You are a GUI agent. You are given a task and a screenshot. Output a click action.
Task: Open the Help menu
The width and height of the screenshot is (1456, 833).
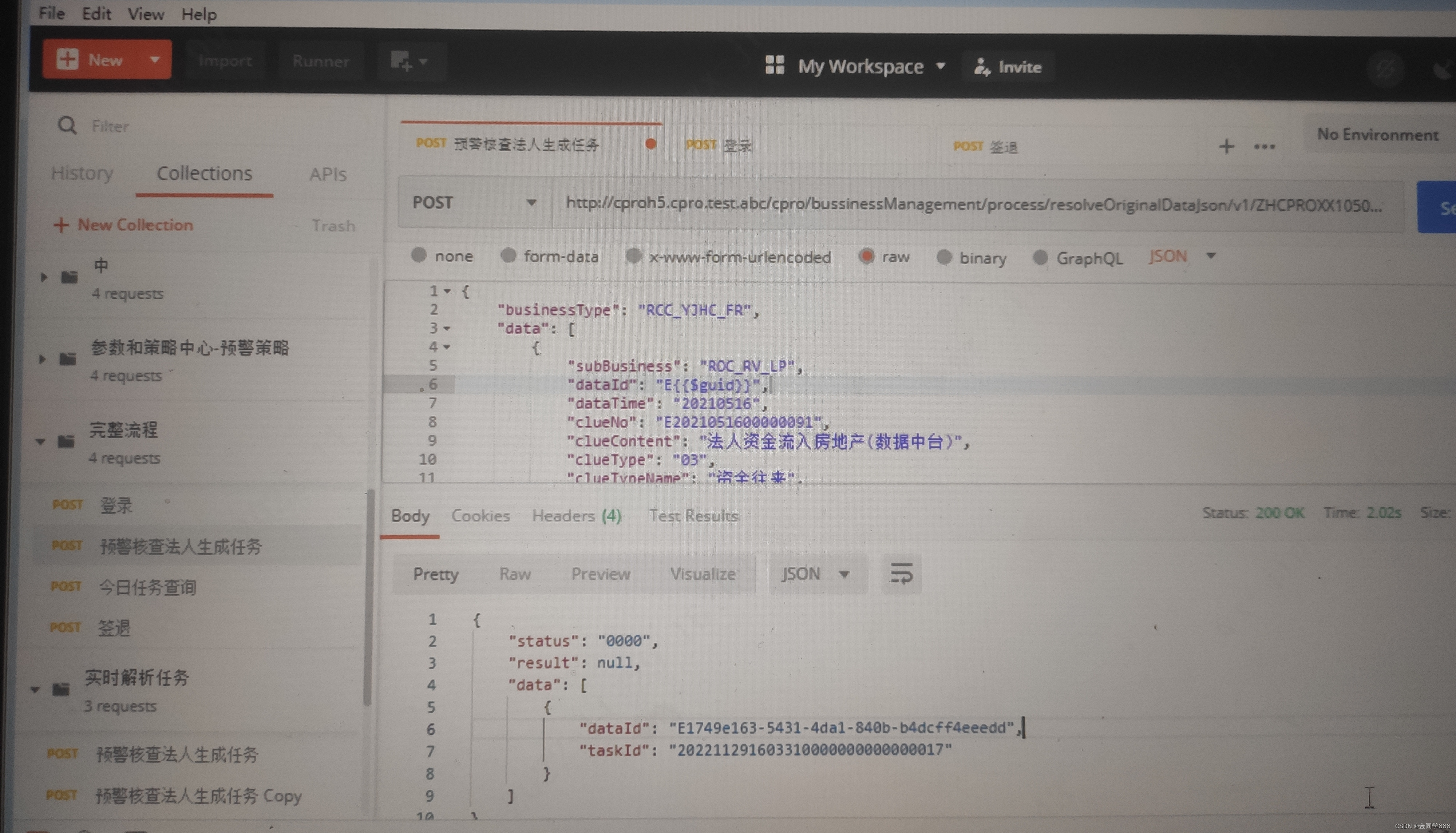click(x=198, y=14)
